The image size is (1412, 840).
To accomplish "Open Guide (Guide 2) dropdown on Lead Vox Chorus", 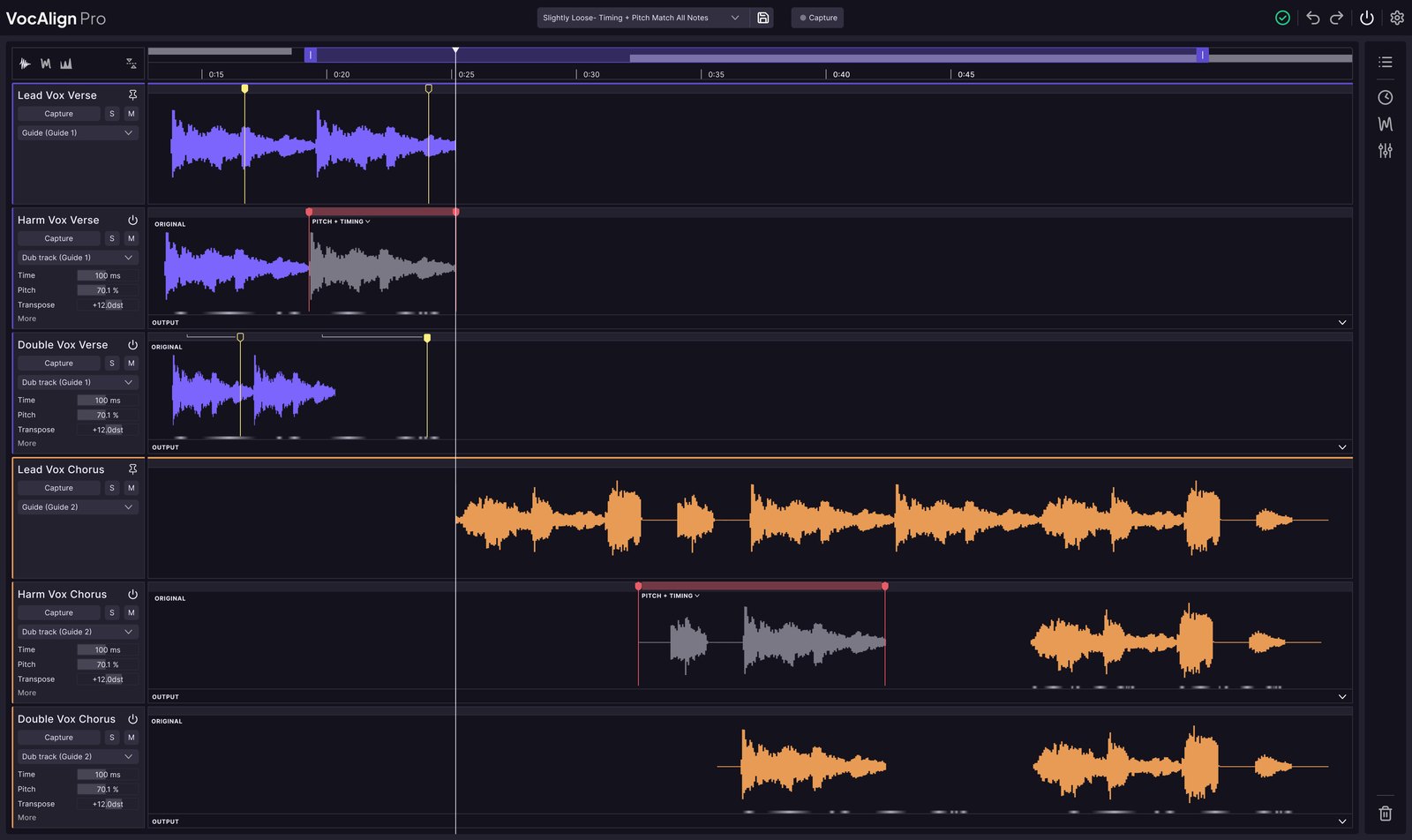I will click(x=78, y=507).
